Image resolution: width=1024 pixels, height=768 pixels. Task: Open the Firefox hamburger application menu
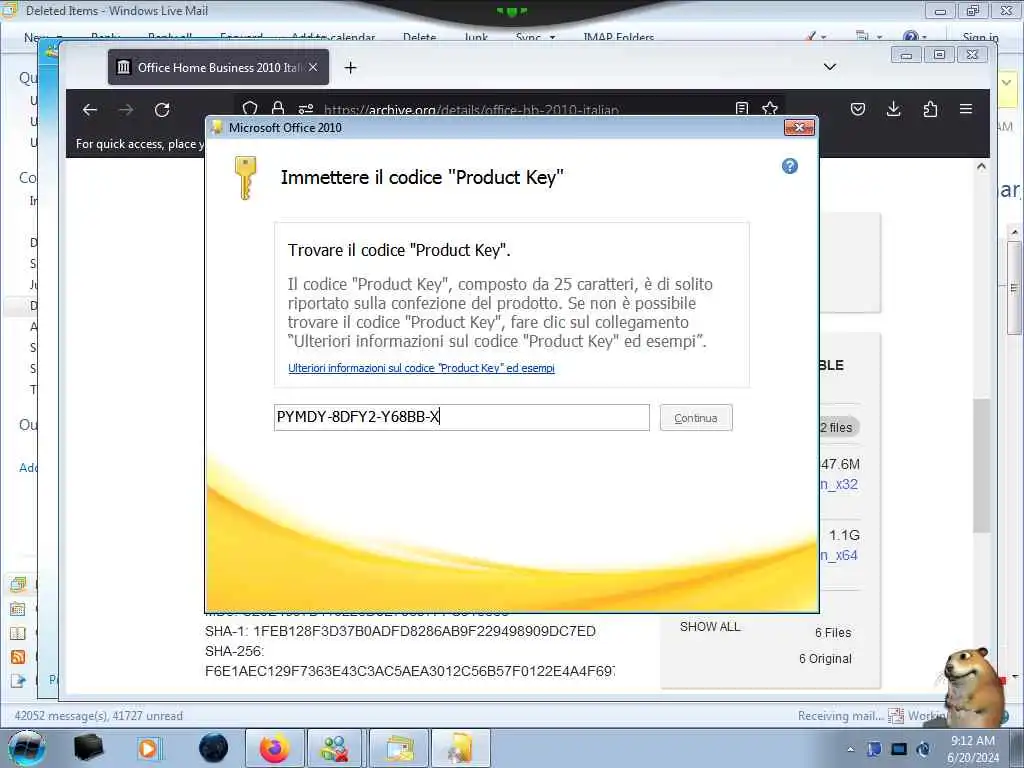pos(966,109)
